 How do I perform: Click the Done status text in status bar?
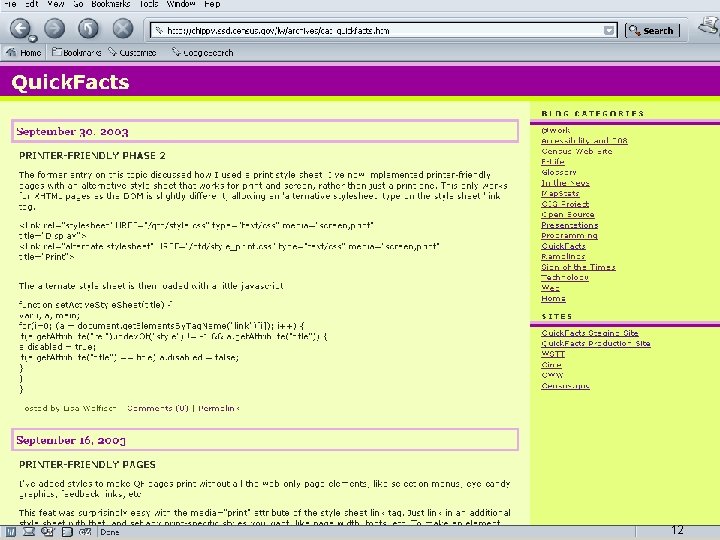pos(110,532)
